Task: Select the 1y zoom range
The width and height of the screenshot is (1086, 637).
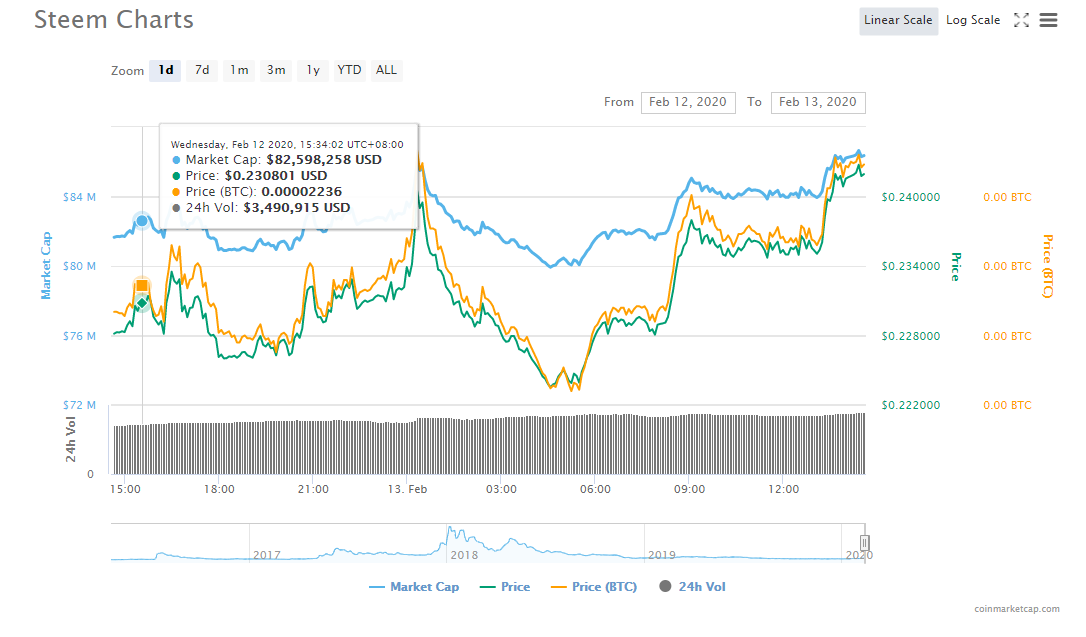Action: click(313, 70)
